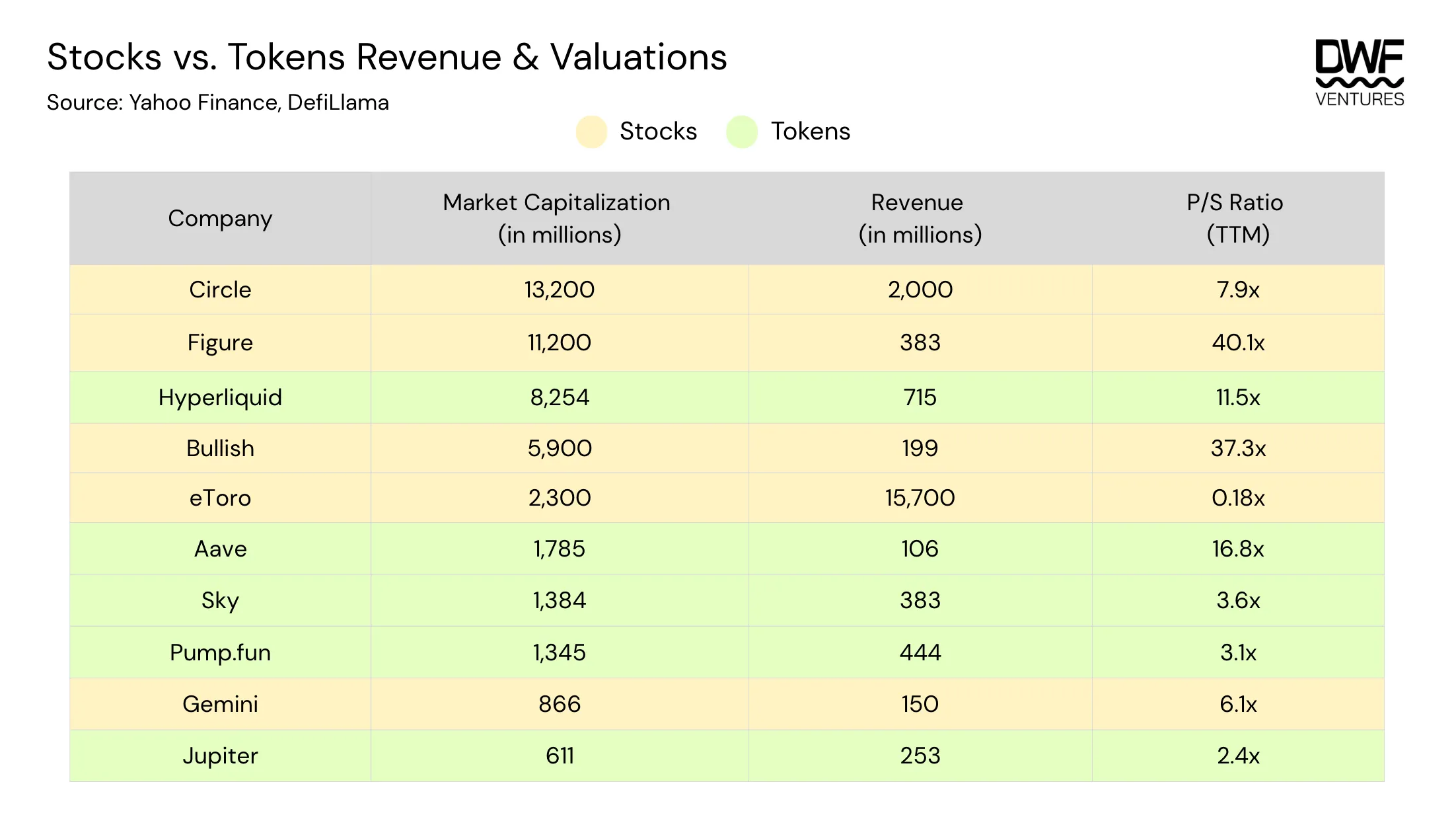The image size is (1456, 817).
Task: Select eToro's P/S ratio "0.18x"
Action: tap(1238, 498)
